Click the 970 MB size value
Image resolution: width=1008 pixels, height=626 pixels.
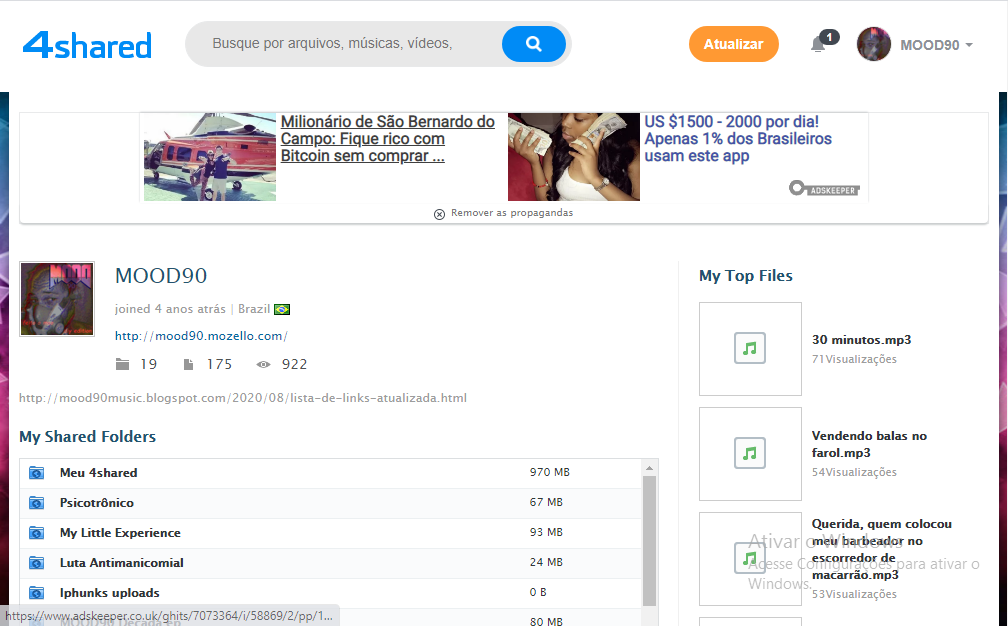550,472
